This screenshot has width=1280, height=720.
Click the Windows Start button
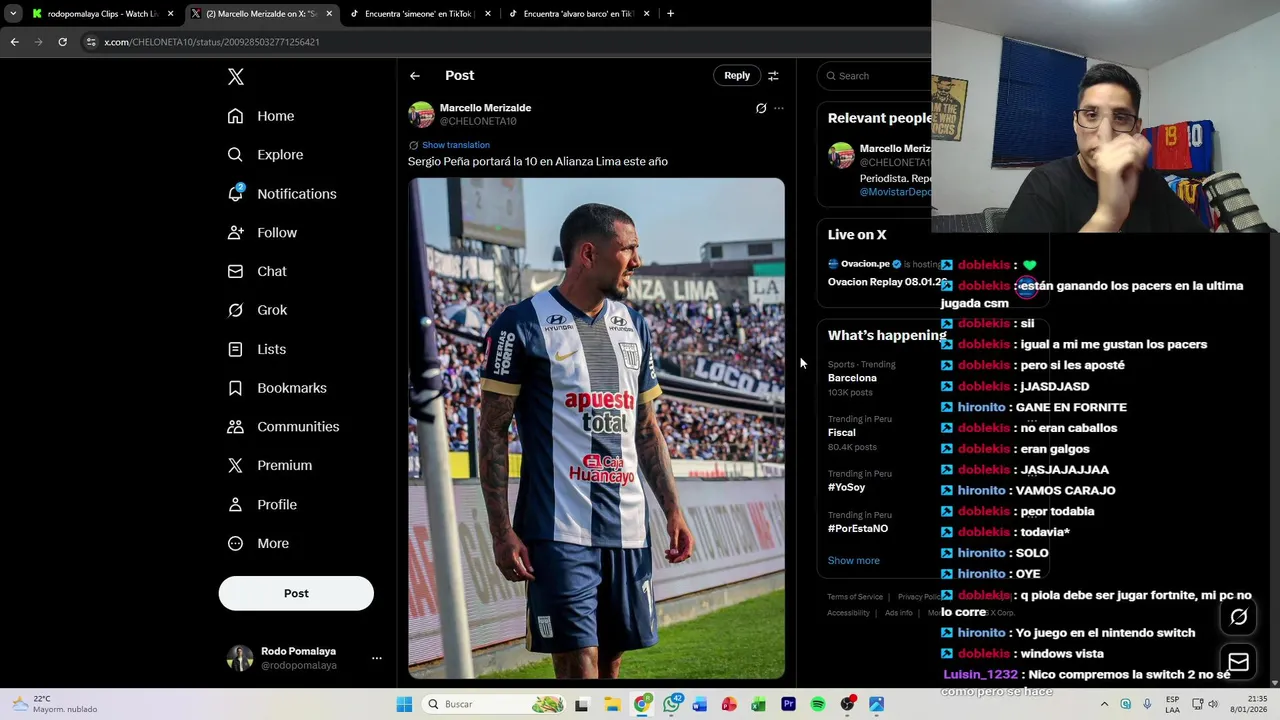[404, 704]
